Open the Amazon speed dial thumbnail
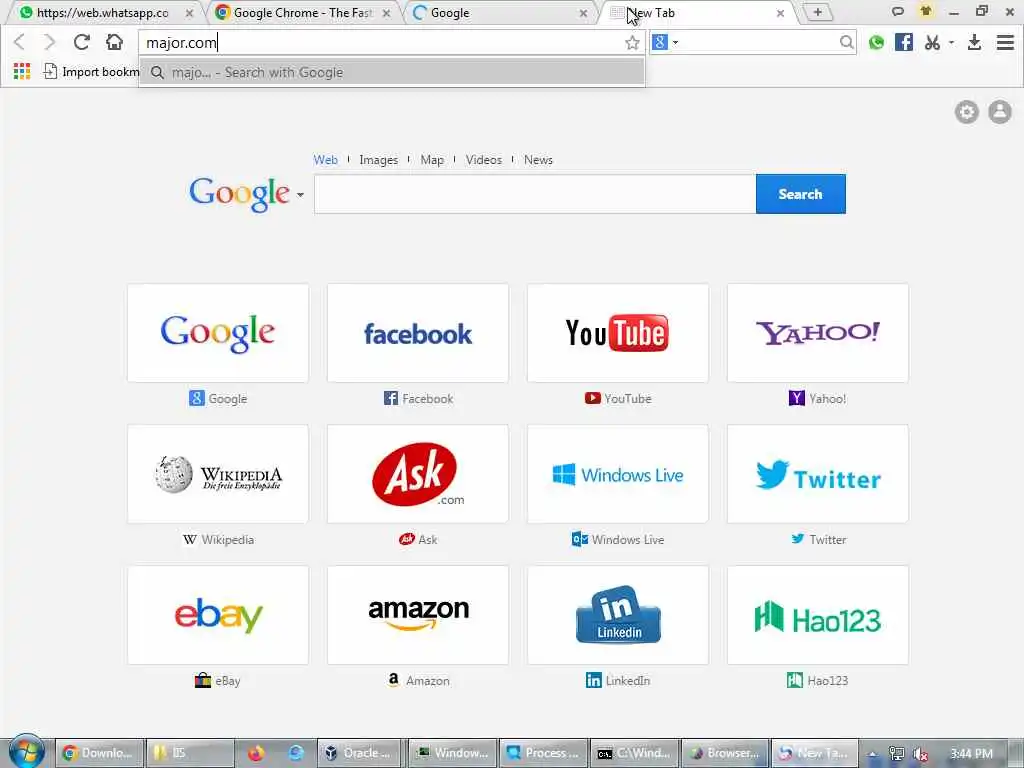Image resolution: width=1024 pixels, height=768 pixels. pos(418,615)
